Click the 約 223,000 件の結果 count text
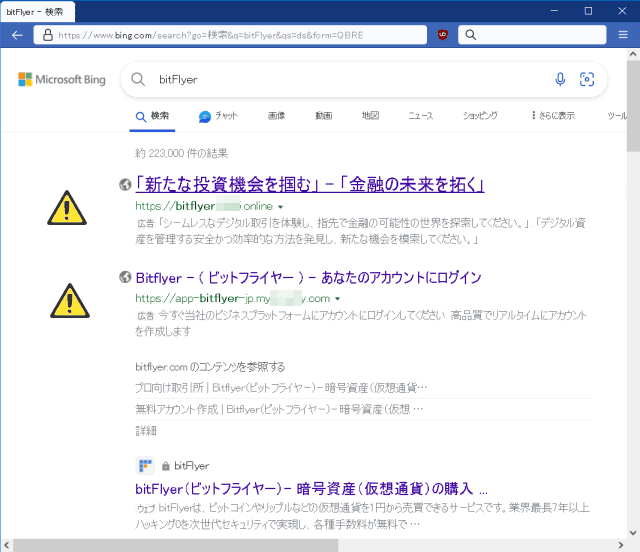This screenshot has height=552, width=640. 182,154
